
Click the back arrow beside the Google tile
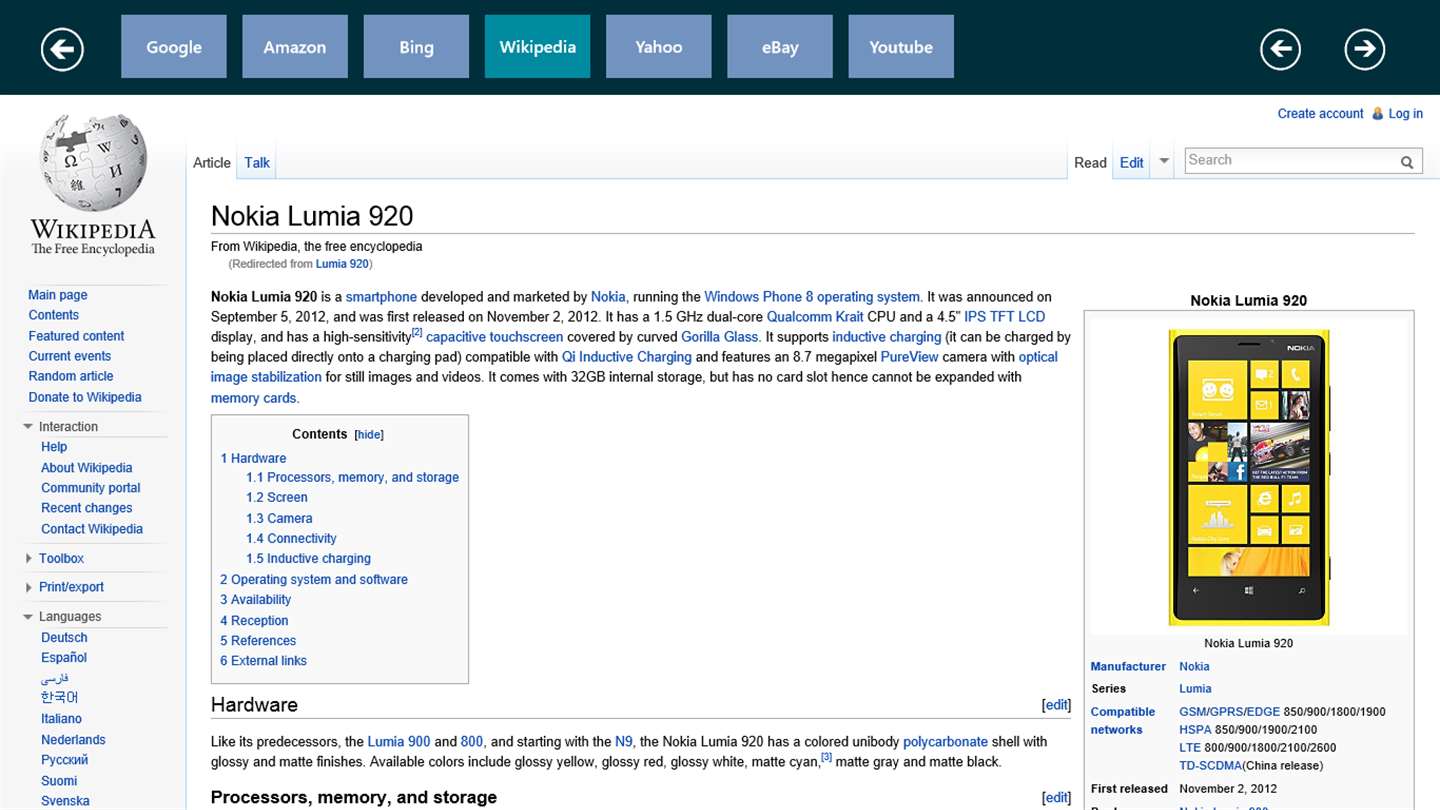pyautogui.click(x=62, y=48)
